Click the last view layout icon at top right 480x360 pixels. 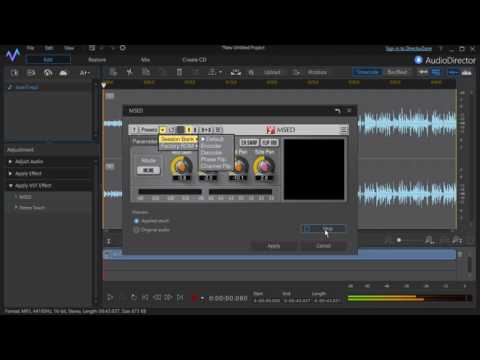click(x=467, y=72)
